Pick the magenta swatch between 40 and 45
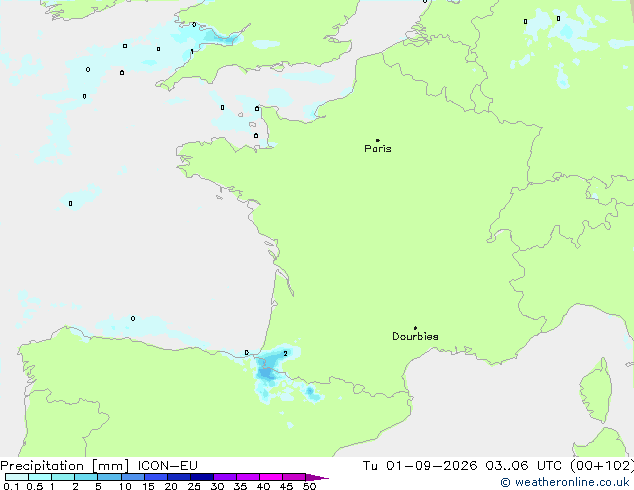The width and height of the screenshot is (634, 490). click(271, 477)
